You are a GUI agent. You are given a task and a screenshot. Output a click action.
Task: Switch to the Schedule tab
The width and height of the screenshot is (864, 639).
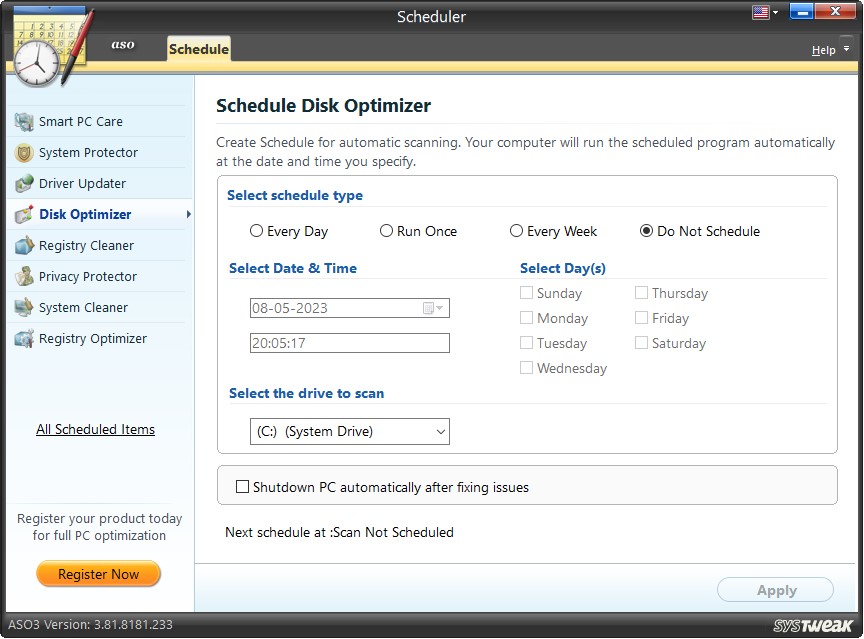[198, 48]
